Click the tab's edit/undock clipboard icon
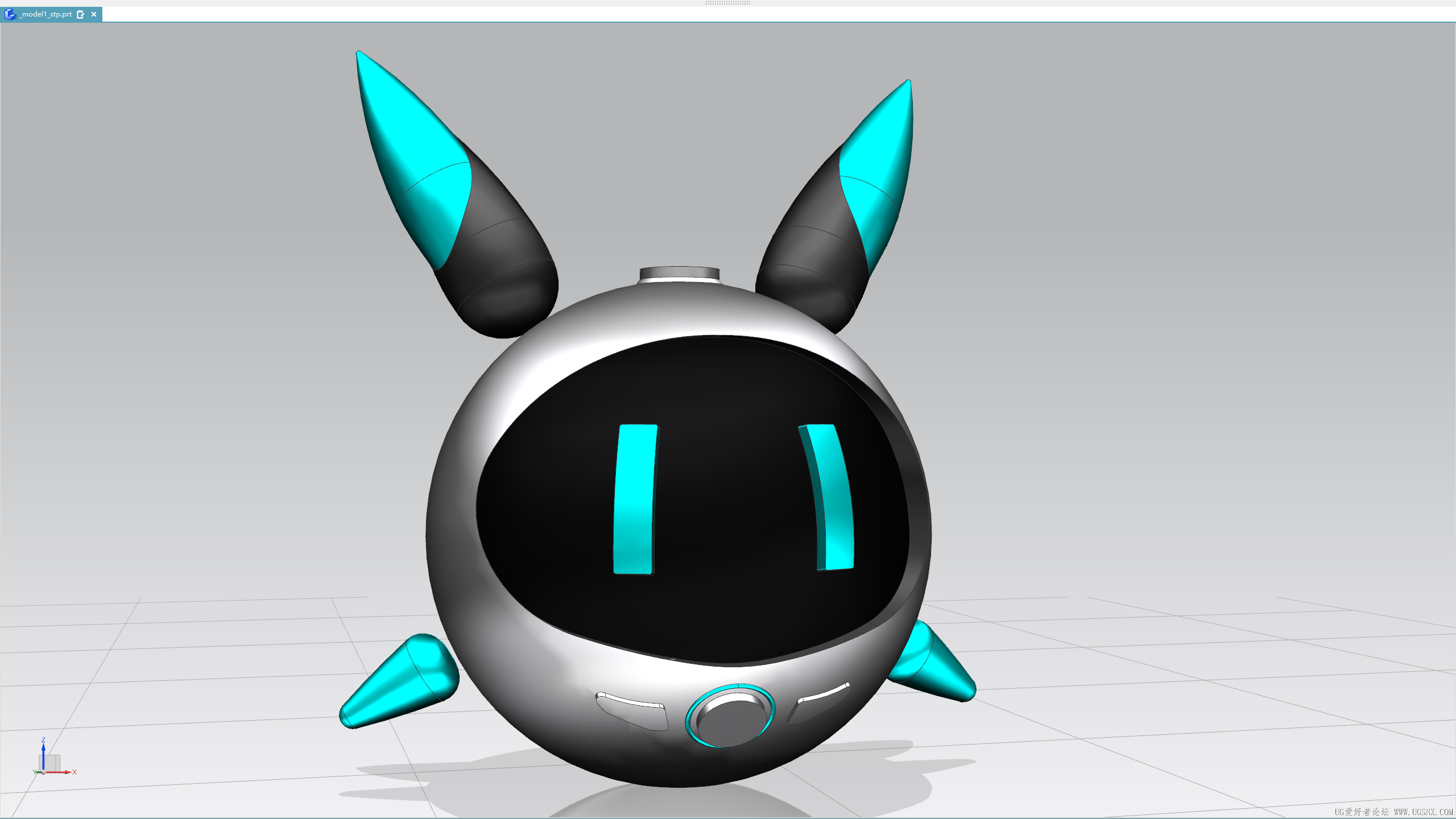Viewport: 1456px width, 819px height. pos(81,14)
